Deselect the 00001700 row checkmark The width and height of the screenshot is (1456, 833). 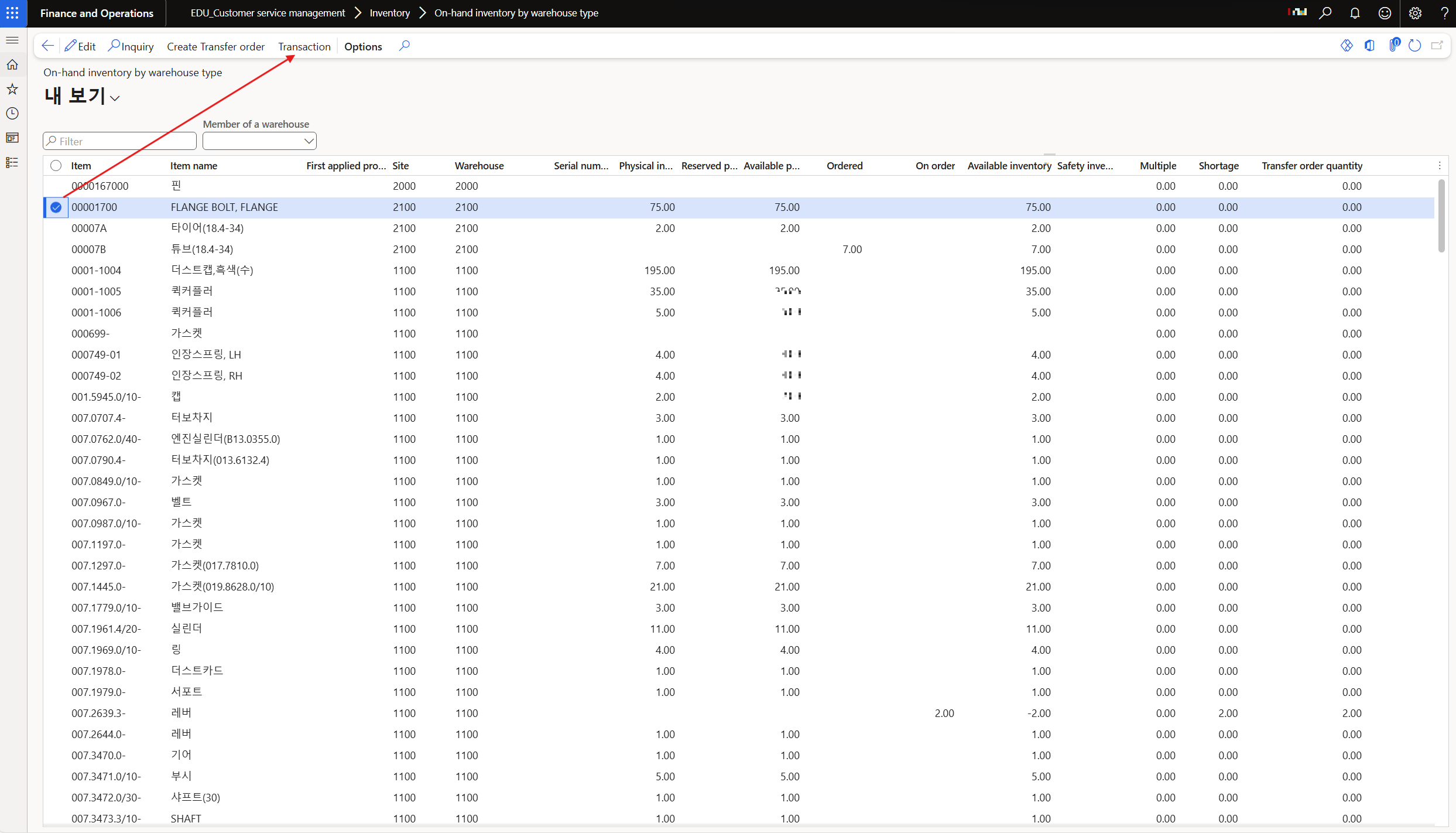pyautogui.click(x=56, y=207)
